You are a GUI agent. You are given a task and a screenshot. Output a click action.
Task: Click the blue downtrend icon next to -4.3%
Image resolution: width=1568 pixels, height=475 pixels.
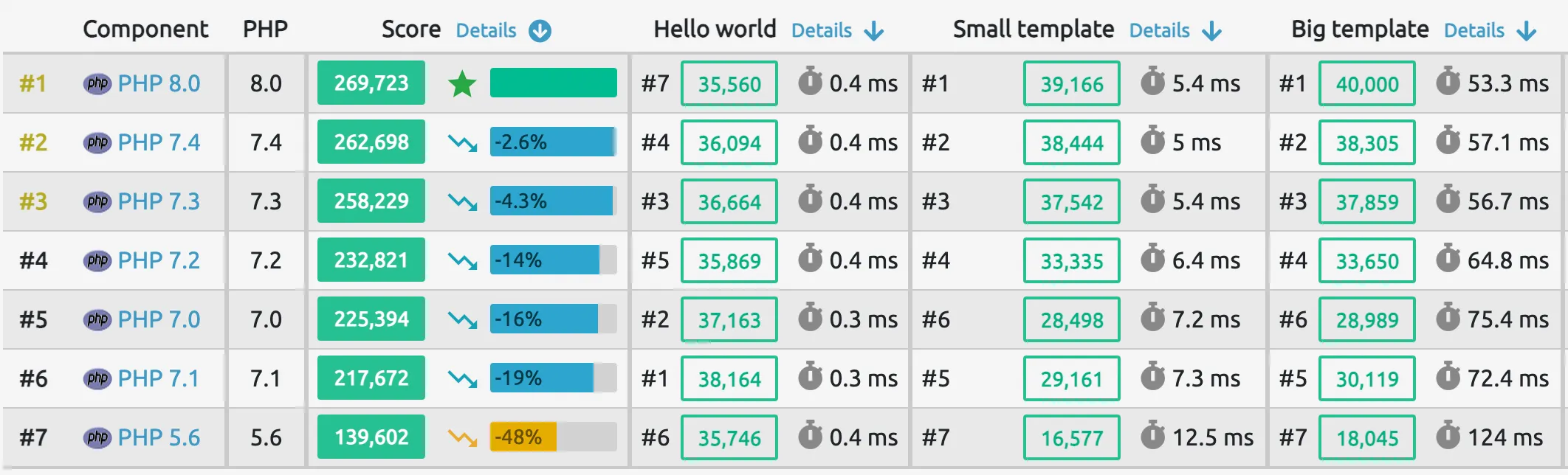(462, 202)
